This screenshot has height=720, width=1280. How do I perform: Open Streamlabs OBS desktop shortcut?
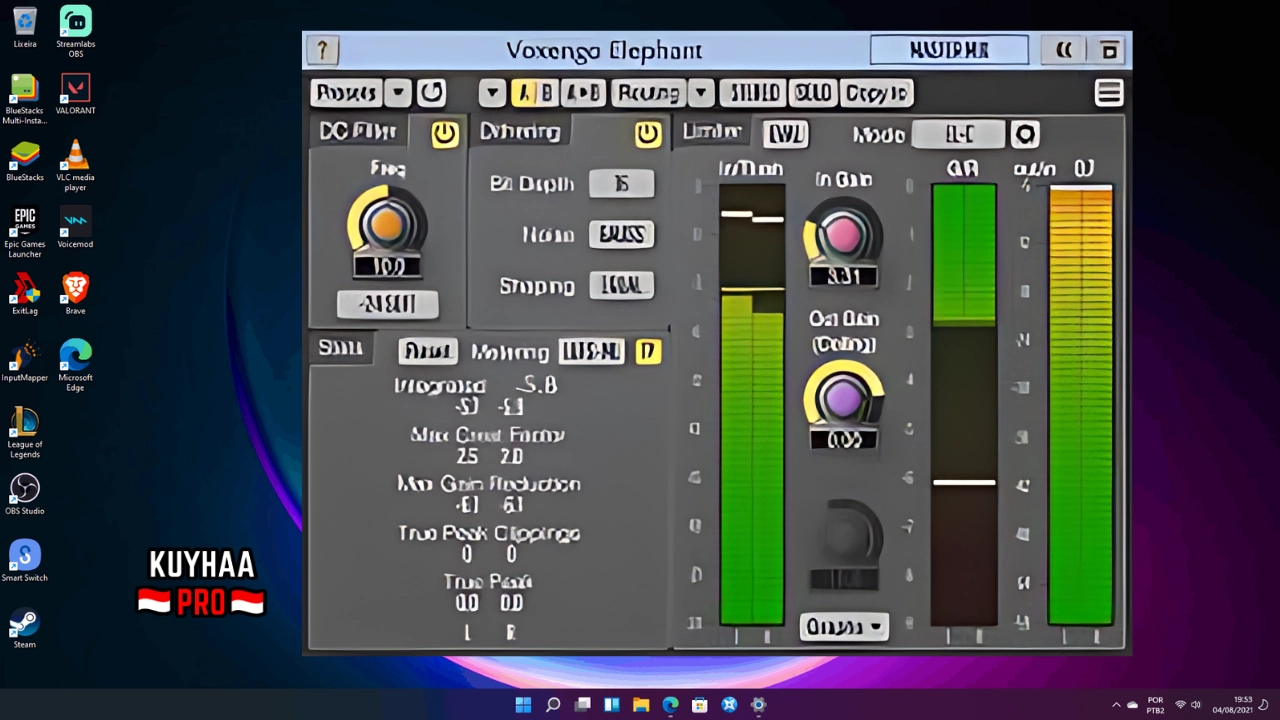click(x=75, y=32)
